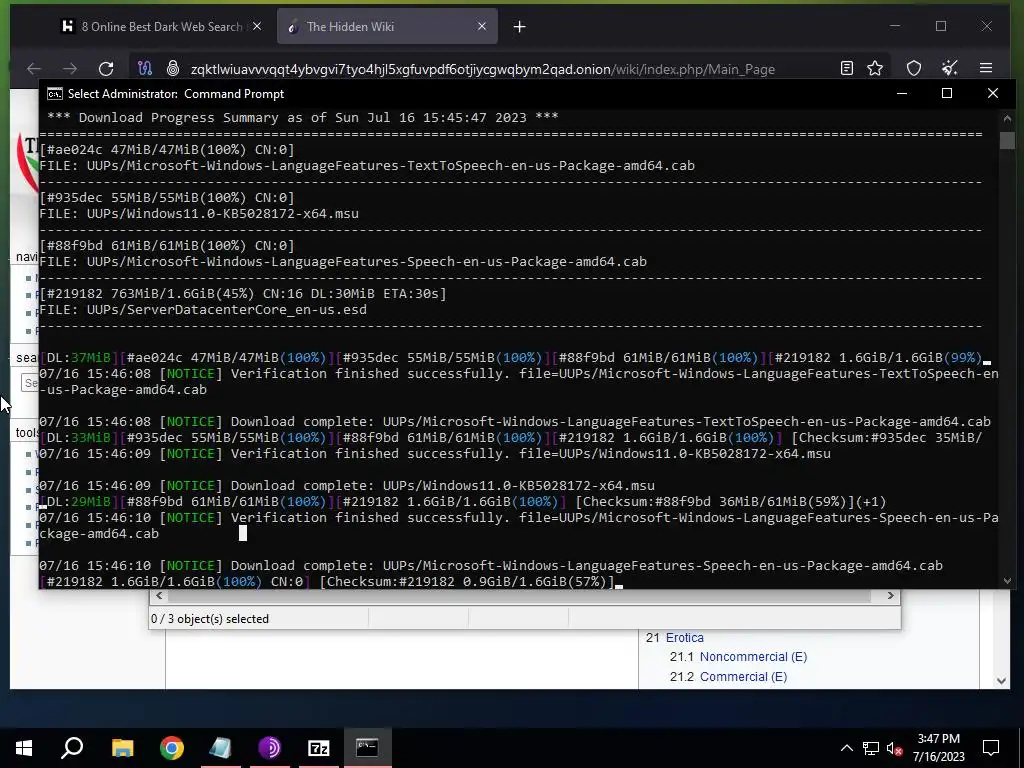Go back in browser history
This screenshot has height=768, width=1024.
coord(34,69)
